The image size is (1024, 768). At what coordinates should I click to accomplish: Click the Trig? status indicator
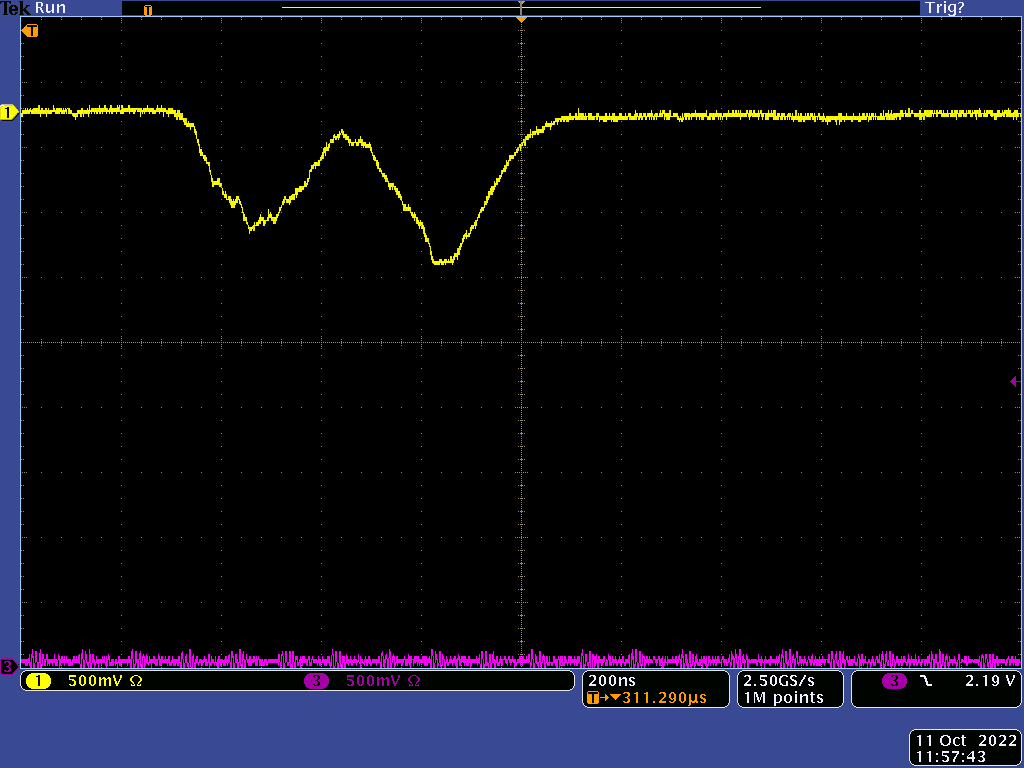(944, 8)
